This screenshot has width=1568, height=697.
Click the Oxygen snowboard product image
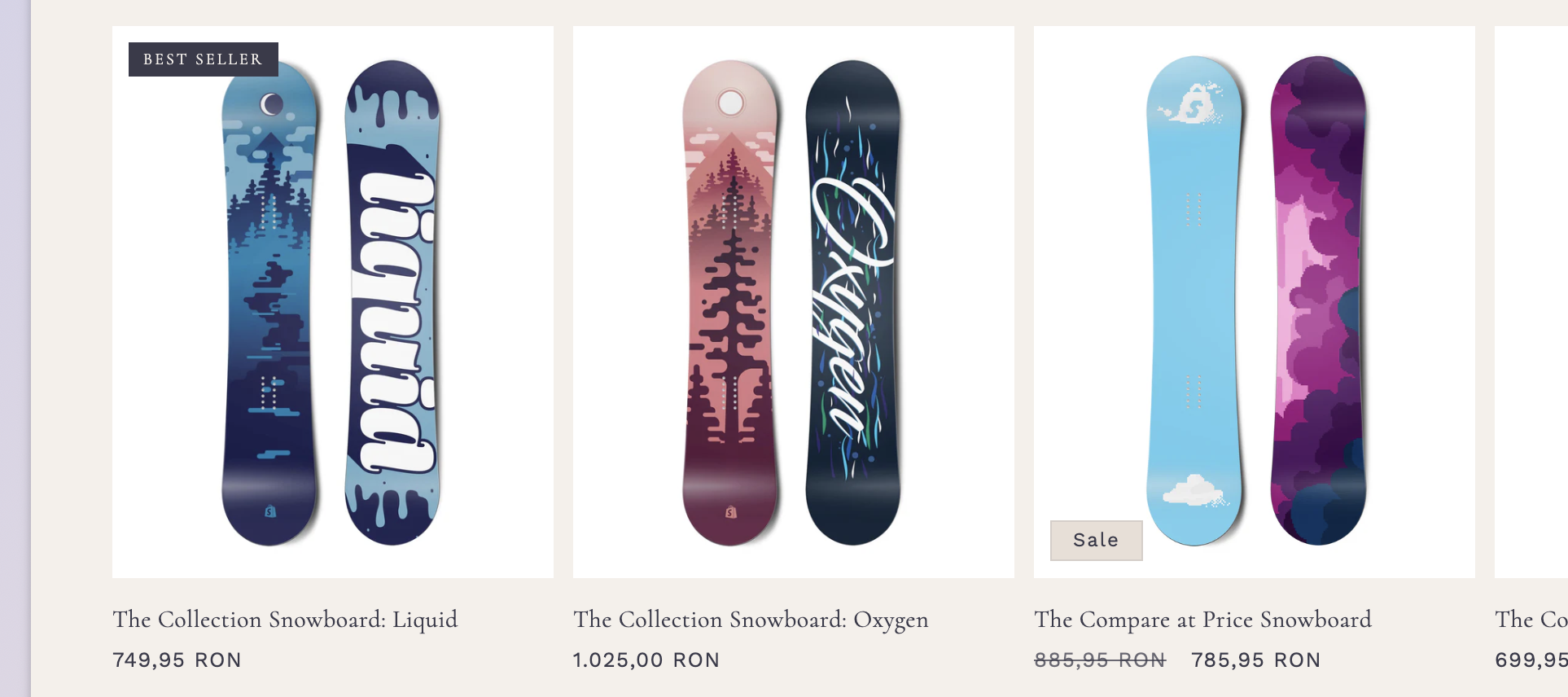click(x=793, y=301)
